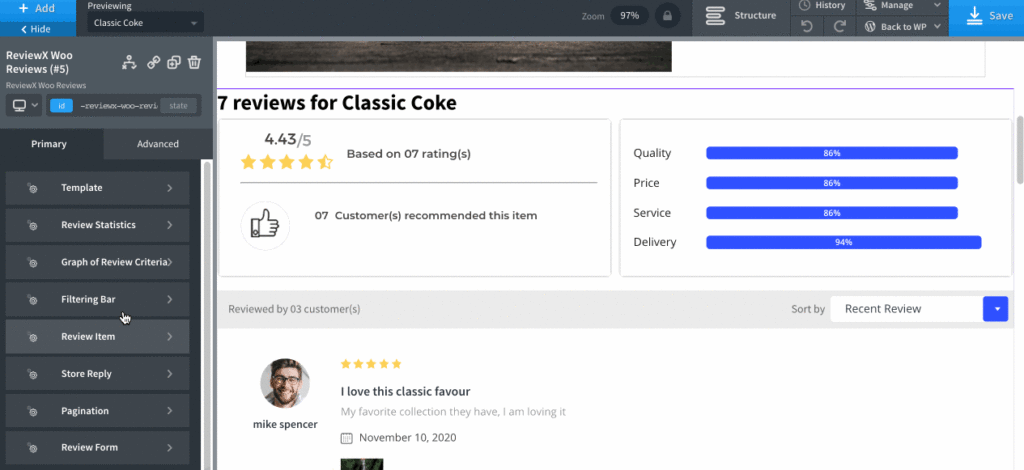Expand the Back to WP menu

tap(901, 26)
